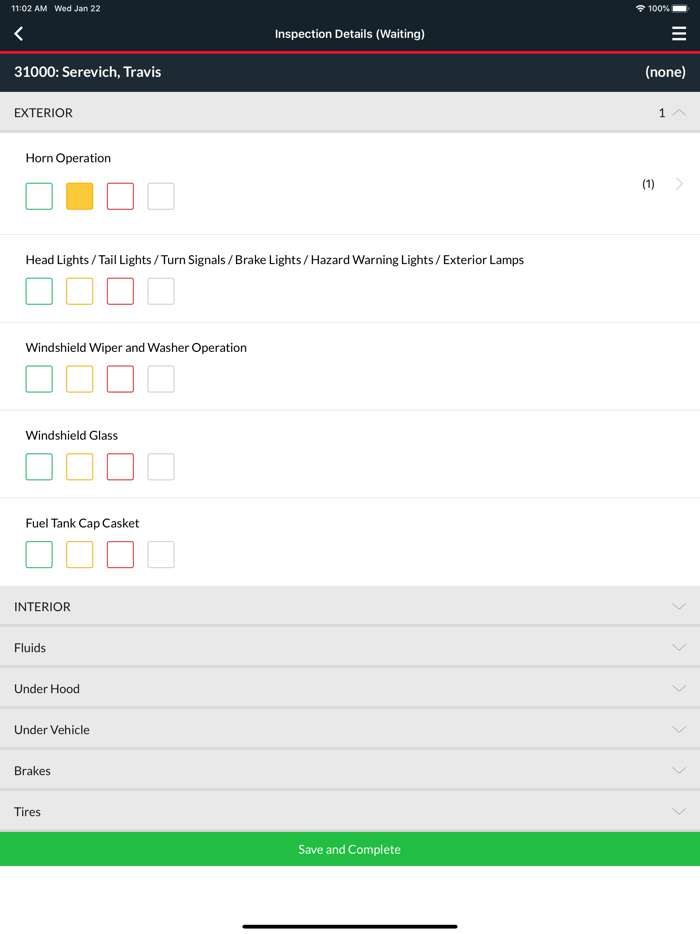Tap the (none) label in header

click(665, 72)
